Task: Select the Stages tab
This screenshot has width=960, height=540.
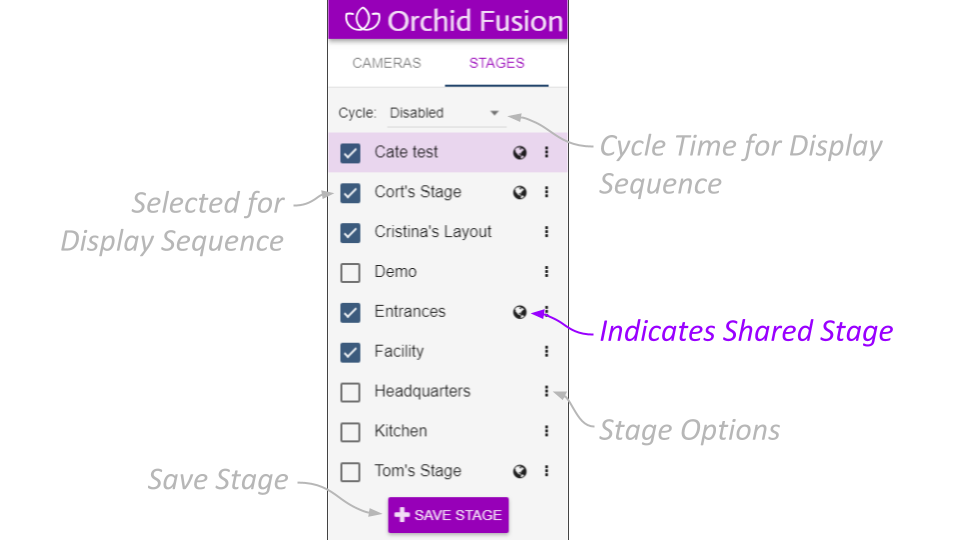Action: pos(497,63)
